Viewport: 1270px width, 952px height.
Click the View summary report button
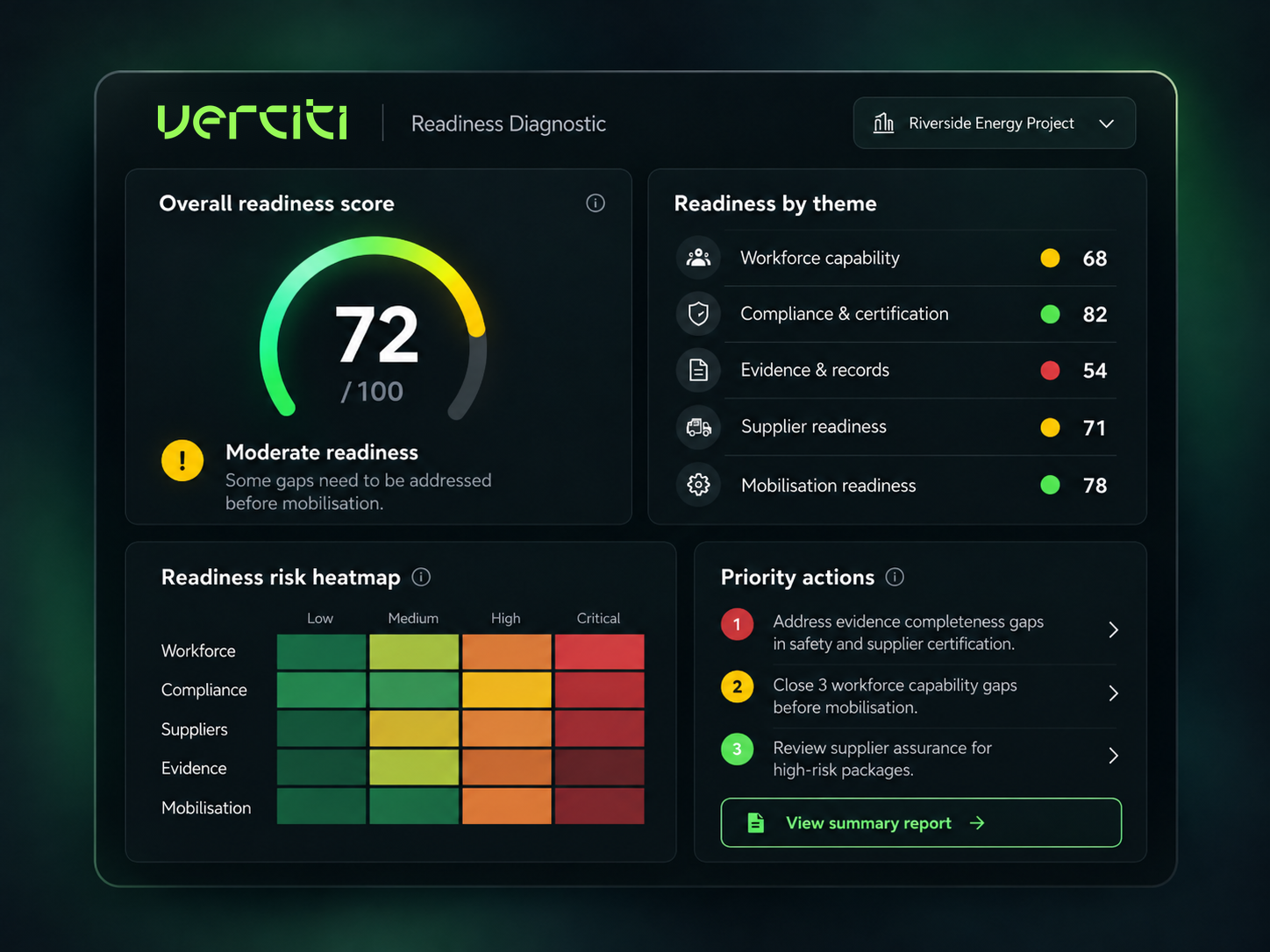click(x=921, y=822)
